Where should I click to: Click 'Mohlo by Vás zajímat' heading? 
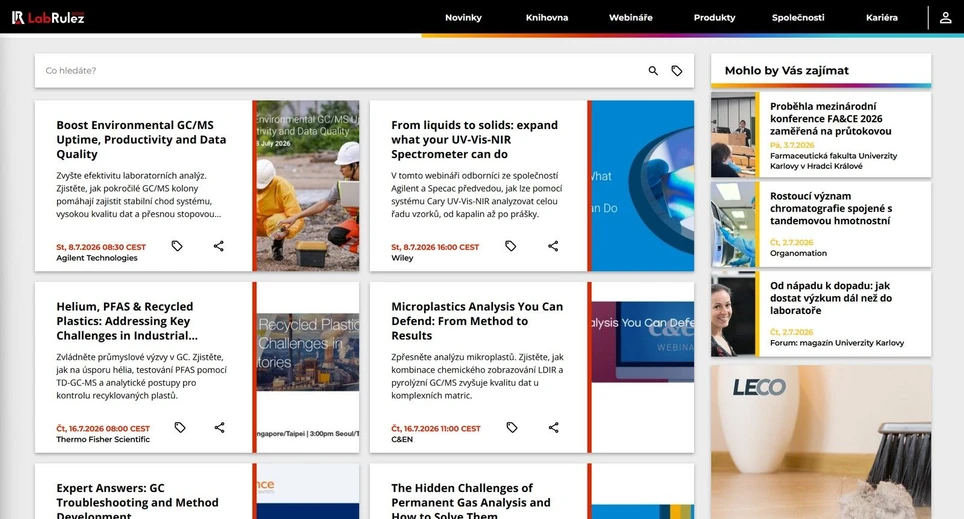(x=787, y=71)
